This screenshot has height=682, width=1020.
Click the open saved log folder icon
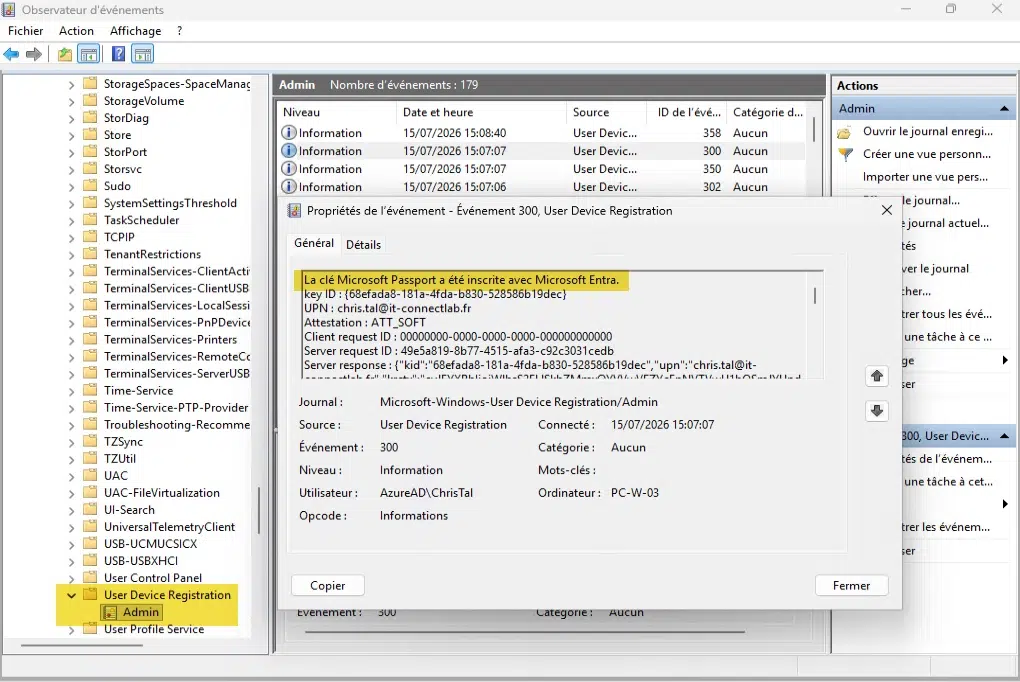point(844,132)
